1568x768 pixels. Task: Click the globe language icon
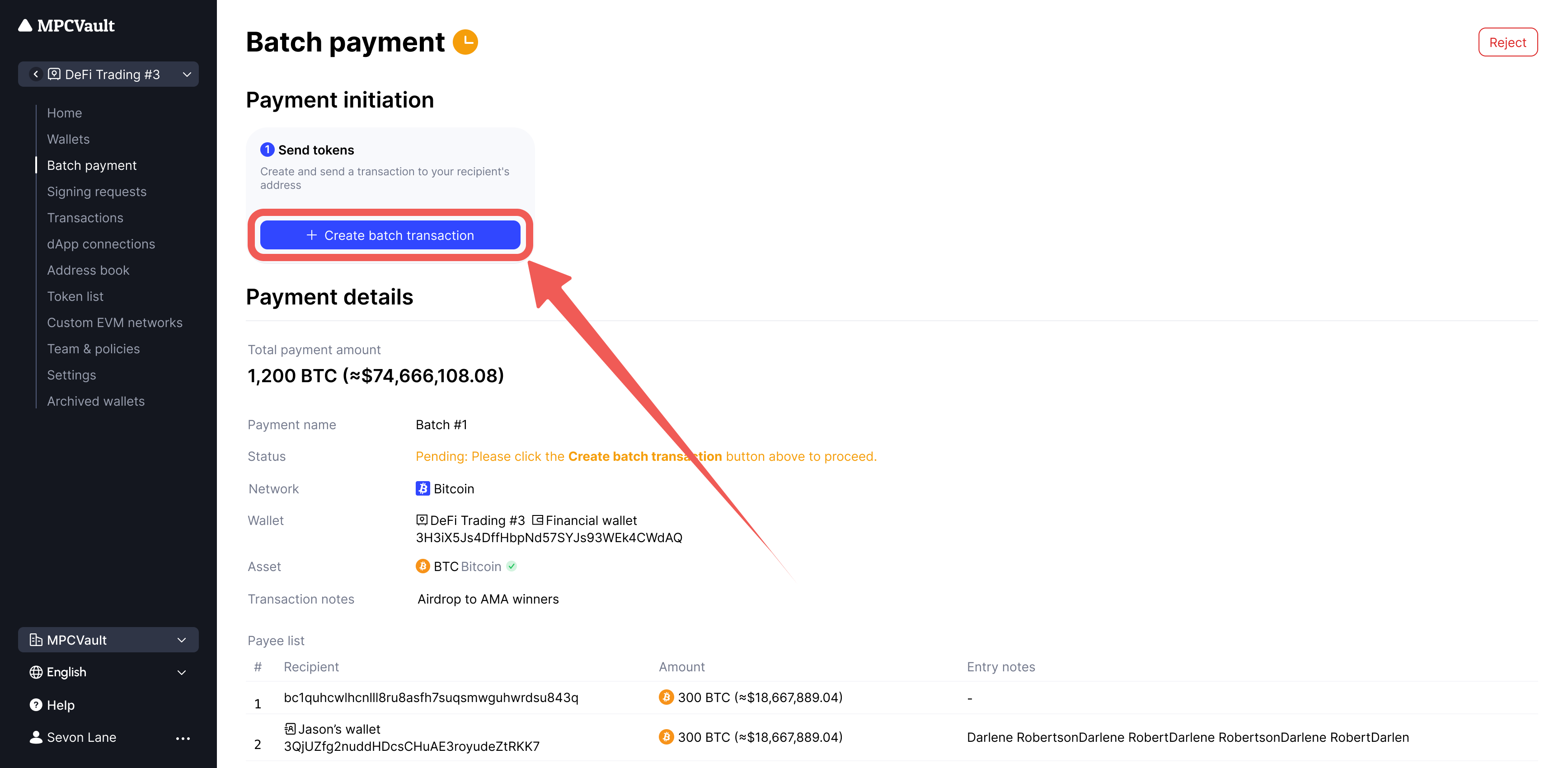(x=36, y=672)
